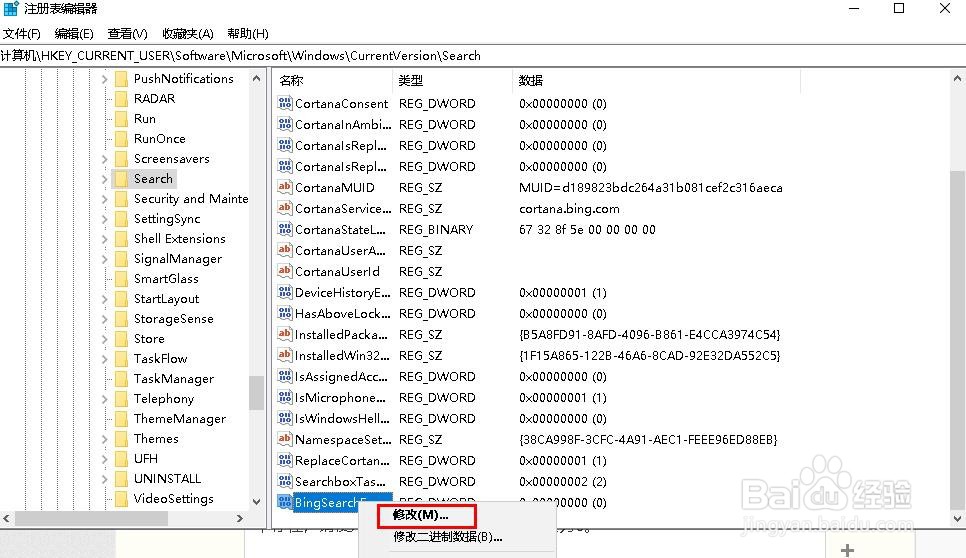This screenshot has height=558, width=966.
Task: Open the 收藏夹(A) menu
Action: [x=187, y=34]
